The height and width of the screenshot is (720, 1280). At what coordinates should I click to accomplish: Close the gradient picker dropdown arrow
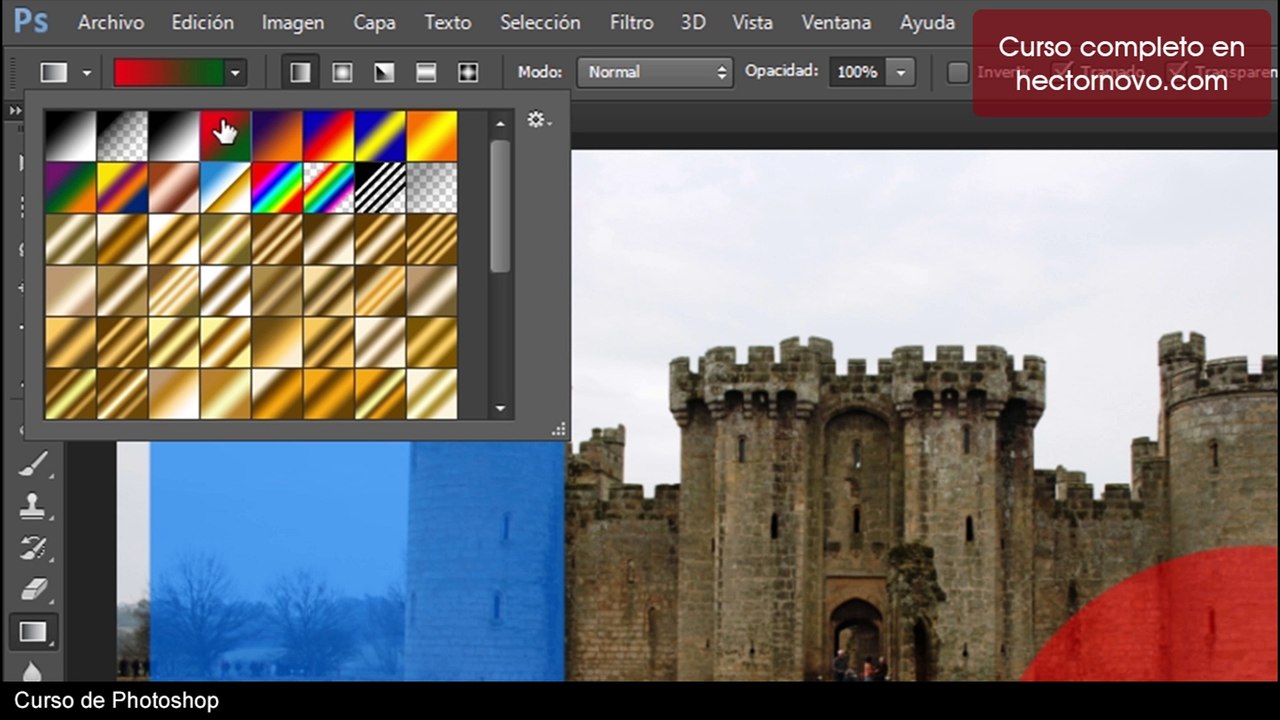coord(236,72)
